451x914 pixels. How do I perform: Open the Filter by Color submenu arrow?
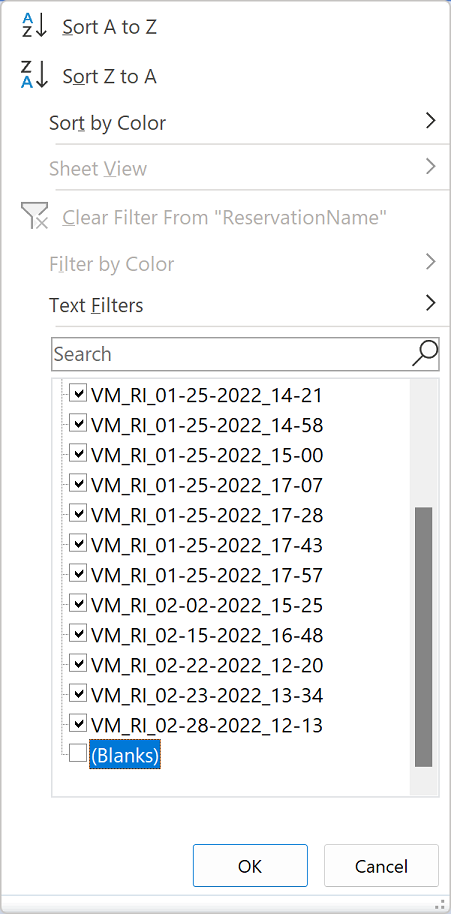pyautogui.click(x=430, y=262)
